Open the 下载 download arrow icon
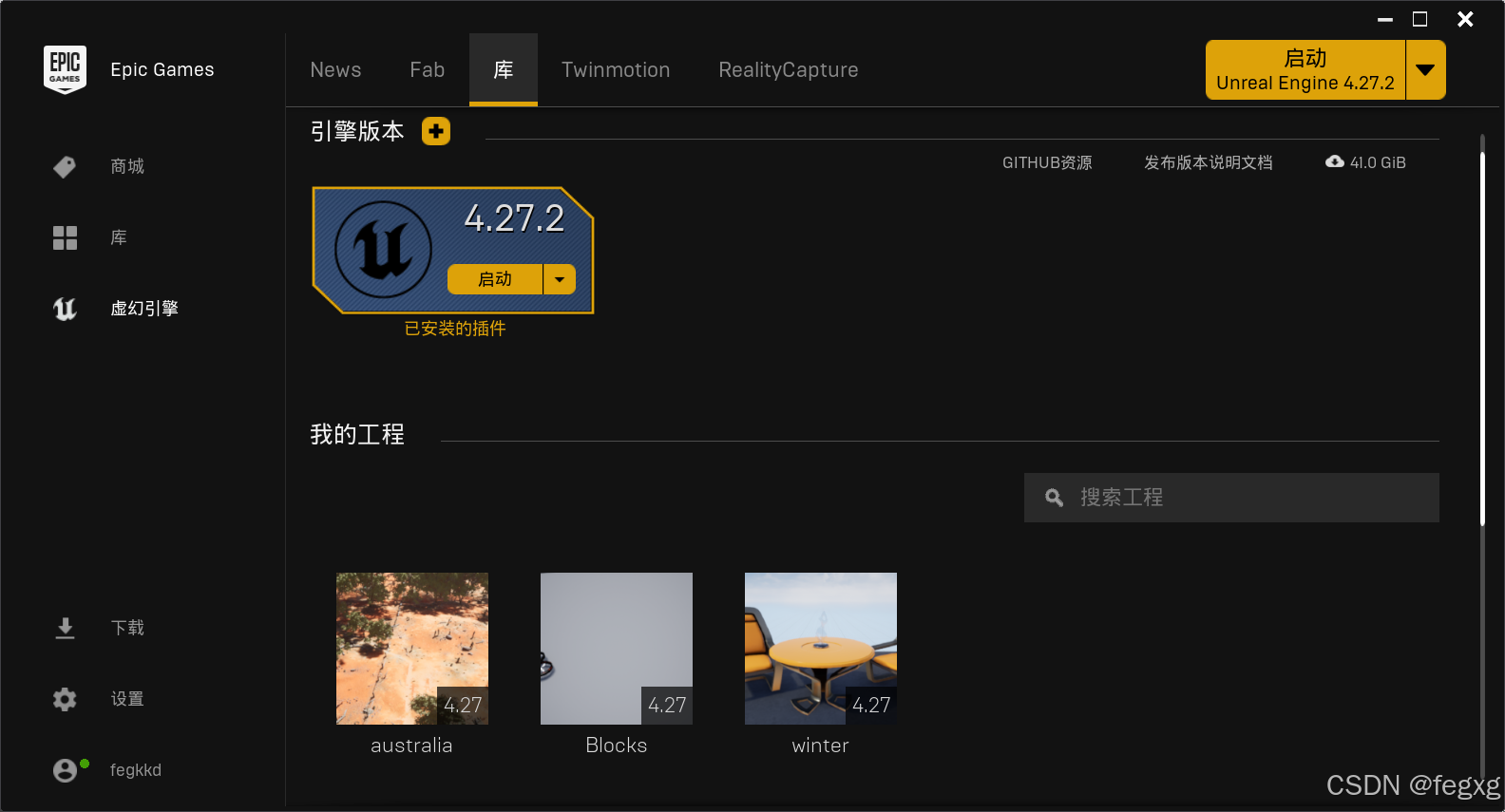1505x812 pixels. pos(65,628)
